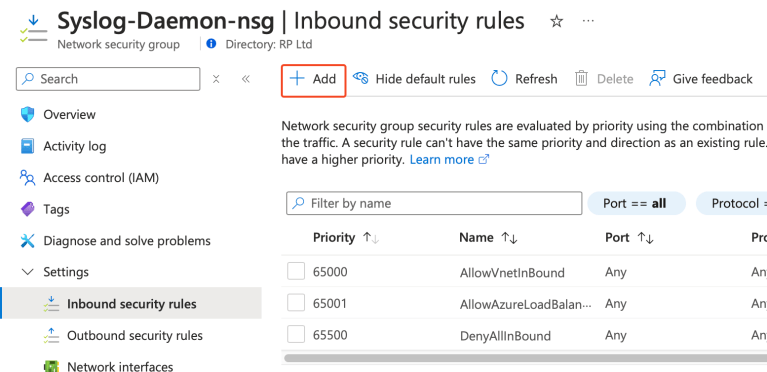767x372 pixels.
Task: Click the Refresh button label
Action: (x=536, y=79)
